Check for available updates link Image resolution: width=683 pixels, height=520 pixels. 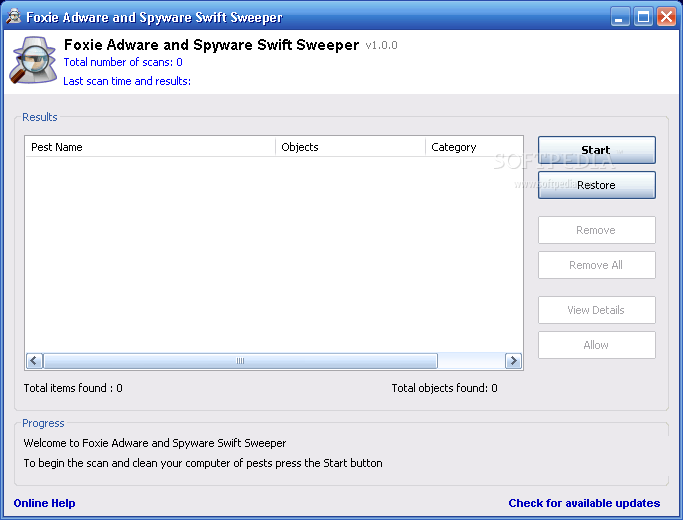[x=584, y=503]
